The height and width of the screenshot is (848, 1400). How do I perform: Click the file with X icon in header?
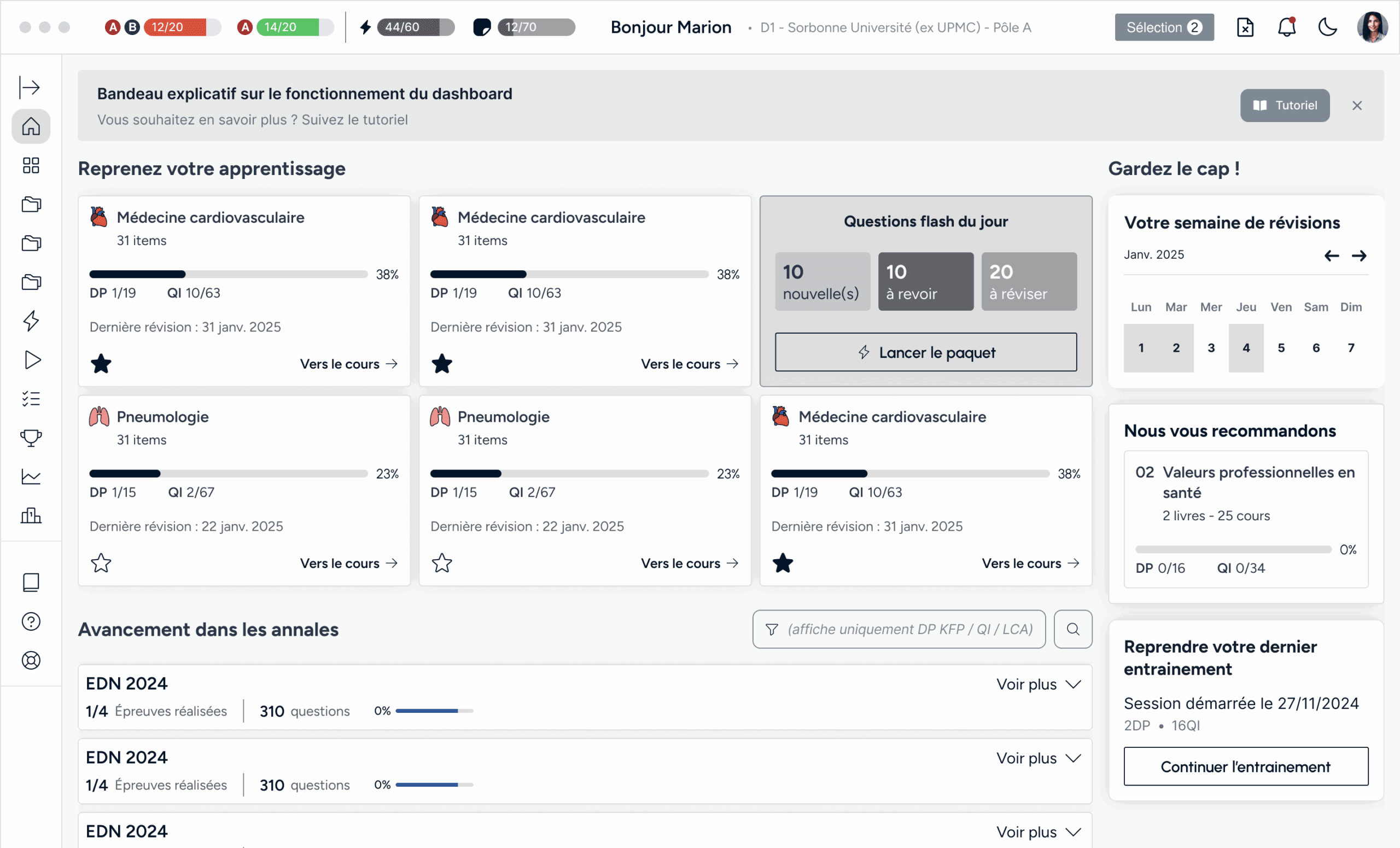click(x=1245, y=27)
